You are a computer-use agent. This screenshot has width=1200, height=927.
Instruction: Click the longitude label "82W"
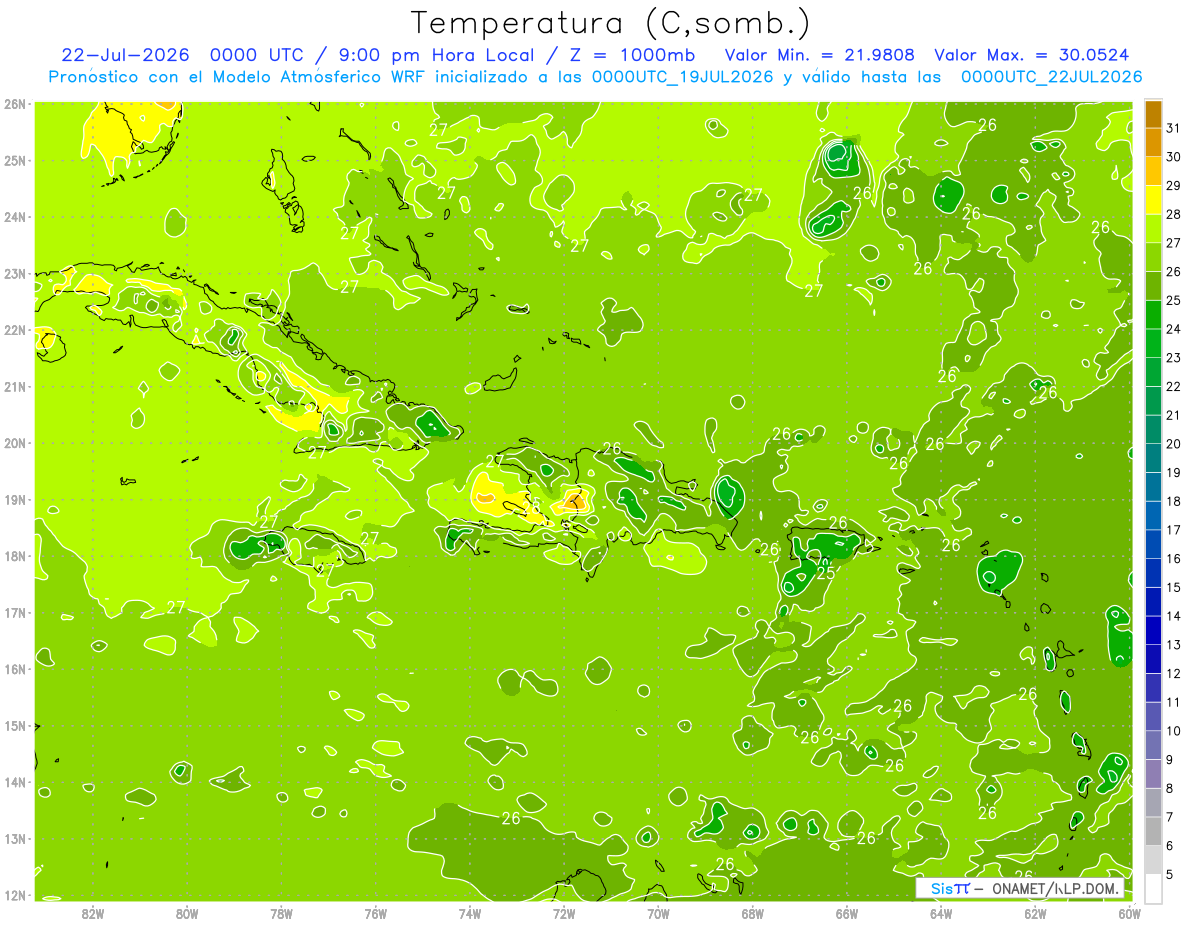click(93, 913)
